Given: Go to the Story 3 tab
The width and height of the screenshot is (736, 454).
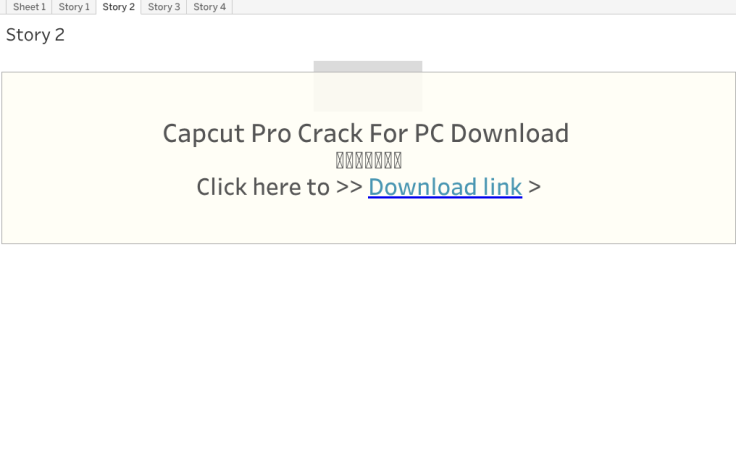Looking at the screenshot, I should 164,7.
